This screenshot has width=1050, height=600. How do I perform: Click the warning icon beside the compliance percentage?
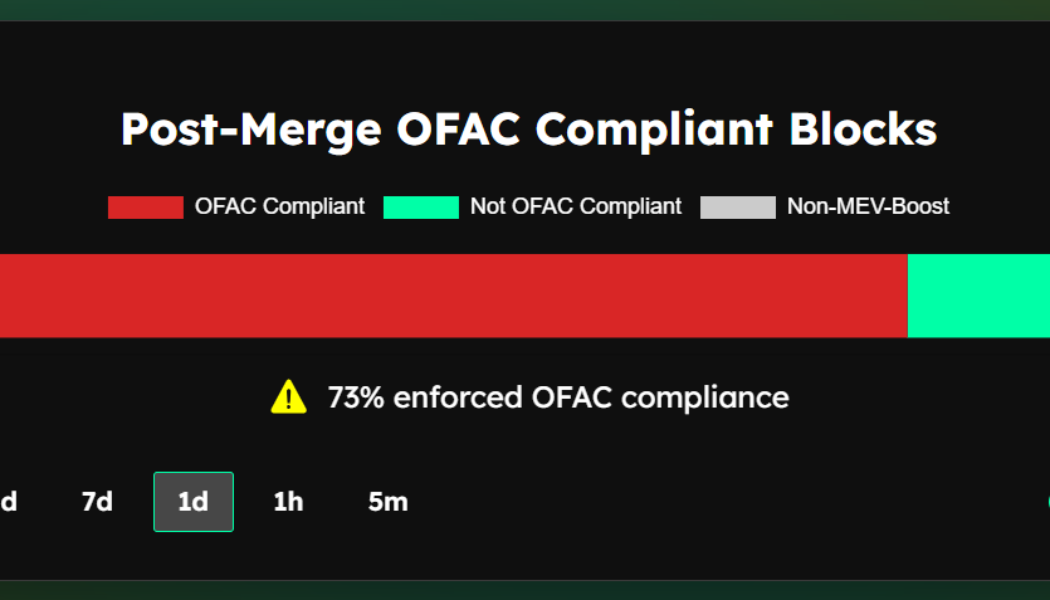click(x=290, y=396)
